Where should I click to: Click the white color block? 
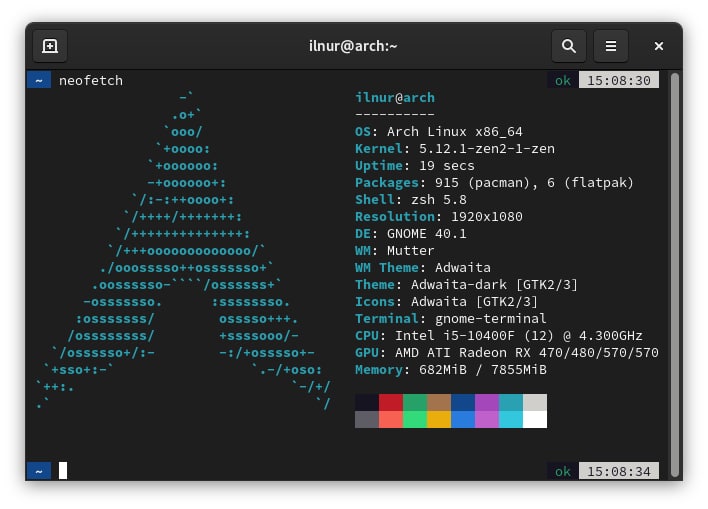point(535,420)
